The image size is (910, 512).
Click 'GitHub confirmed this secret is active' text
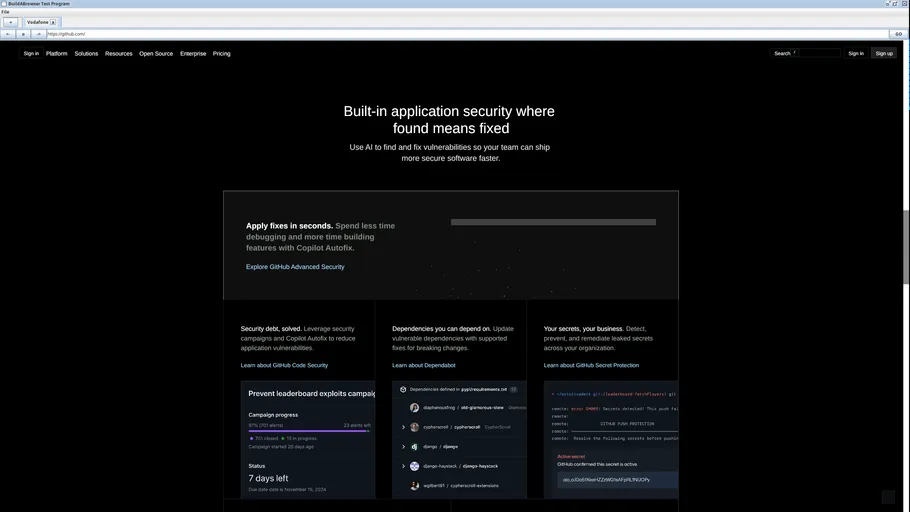click(x=597, y=464)
